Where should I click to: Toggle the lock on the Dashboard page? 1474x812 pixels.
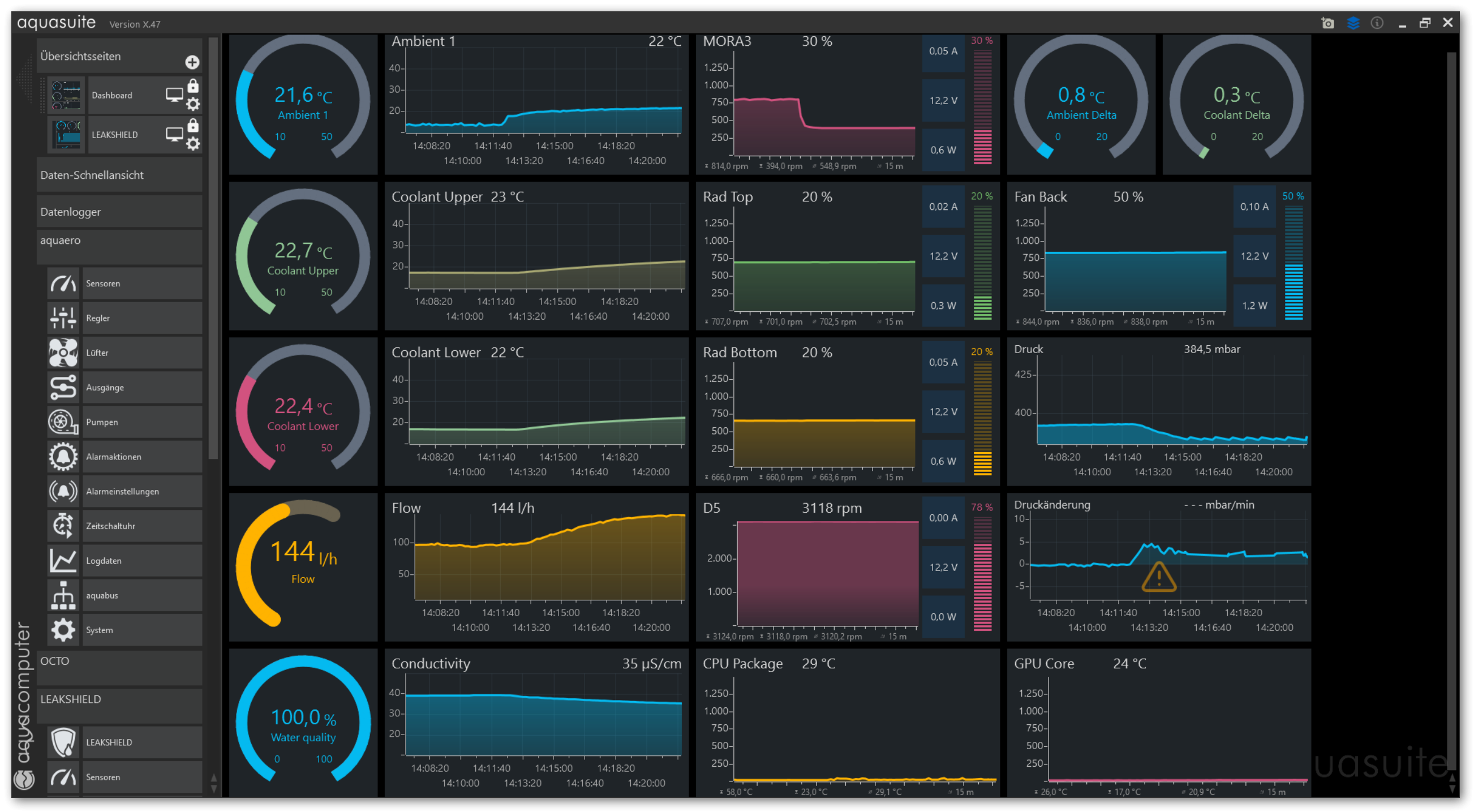click(194, 86)
